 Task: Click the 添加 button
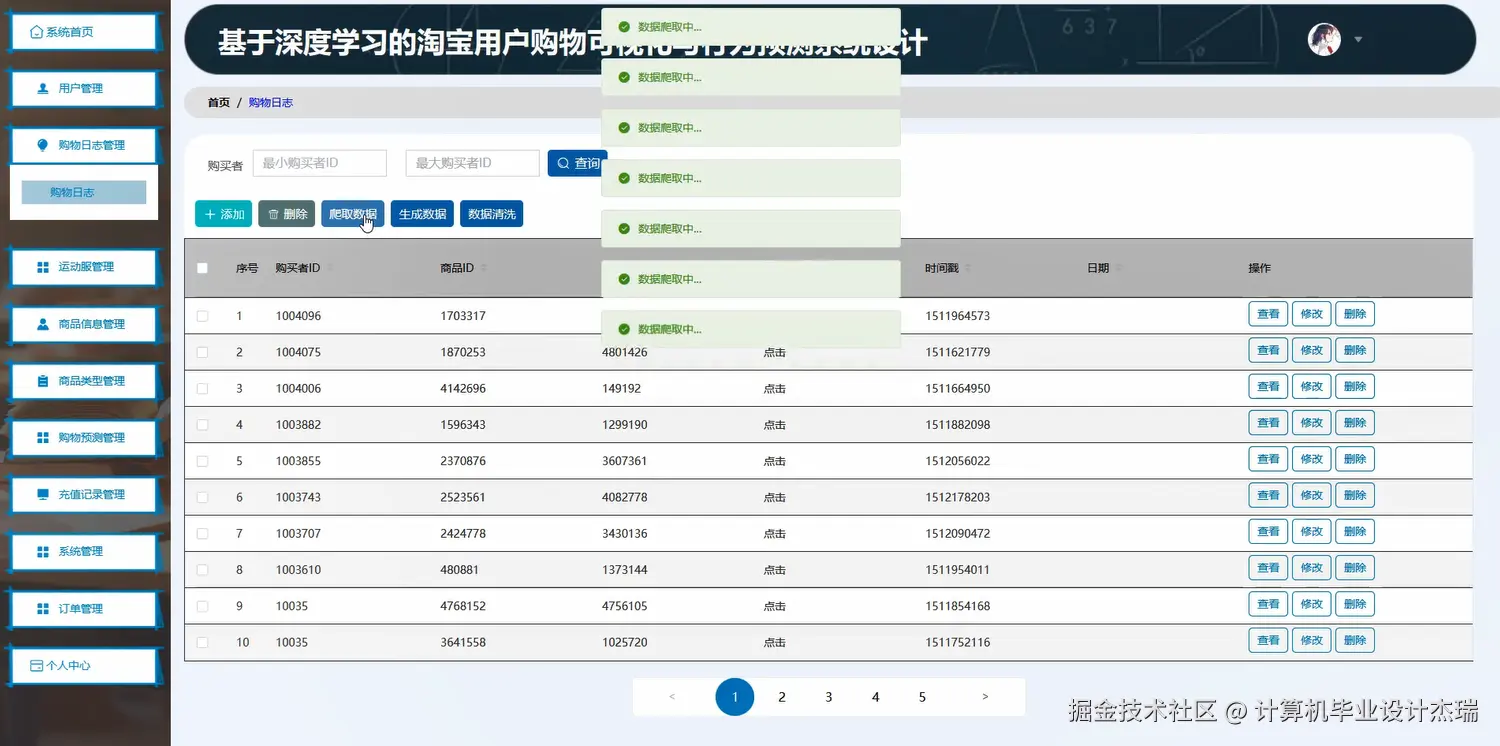223,214
